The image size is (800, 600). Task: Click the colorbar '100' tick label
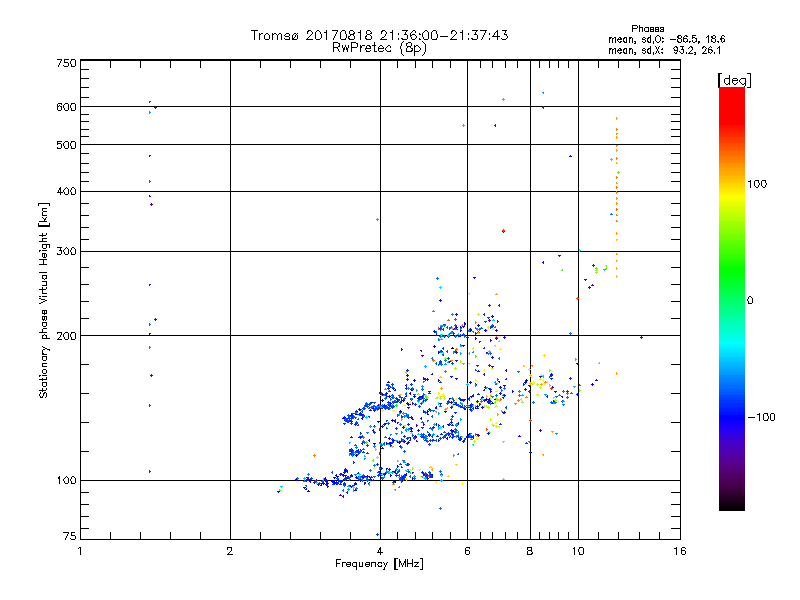pos(757,184)
